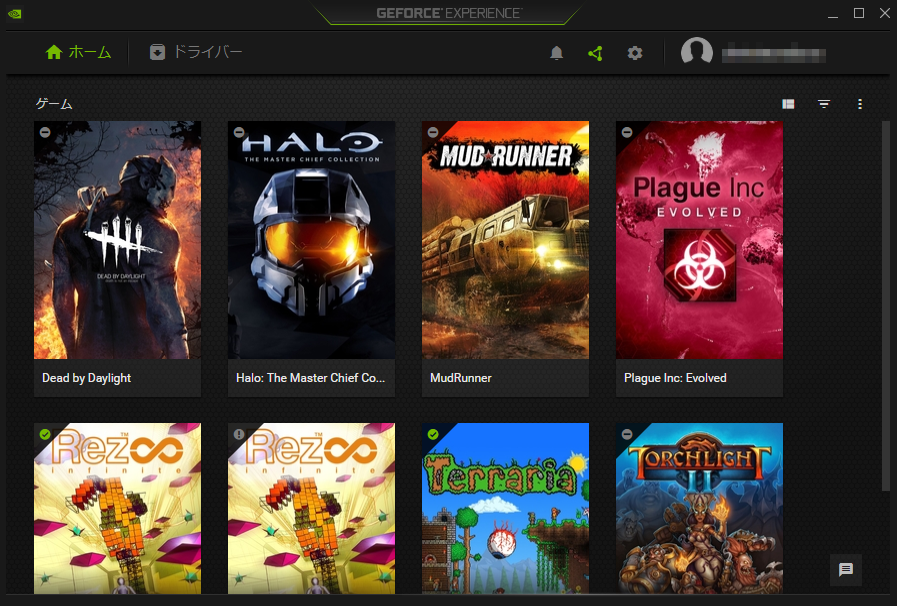Viewport: 897px width, 606px height.
Task: Open the three-dot more options menu
Action: click(860, 104)
